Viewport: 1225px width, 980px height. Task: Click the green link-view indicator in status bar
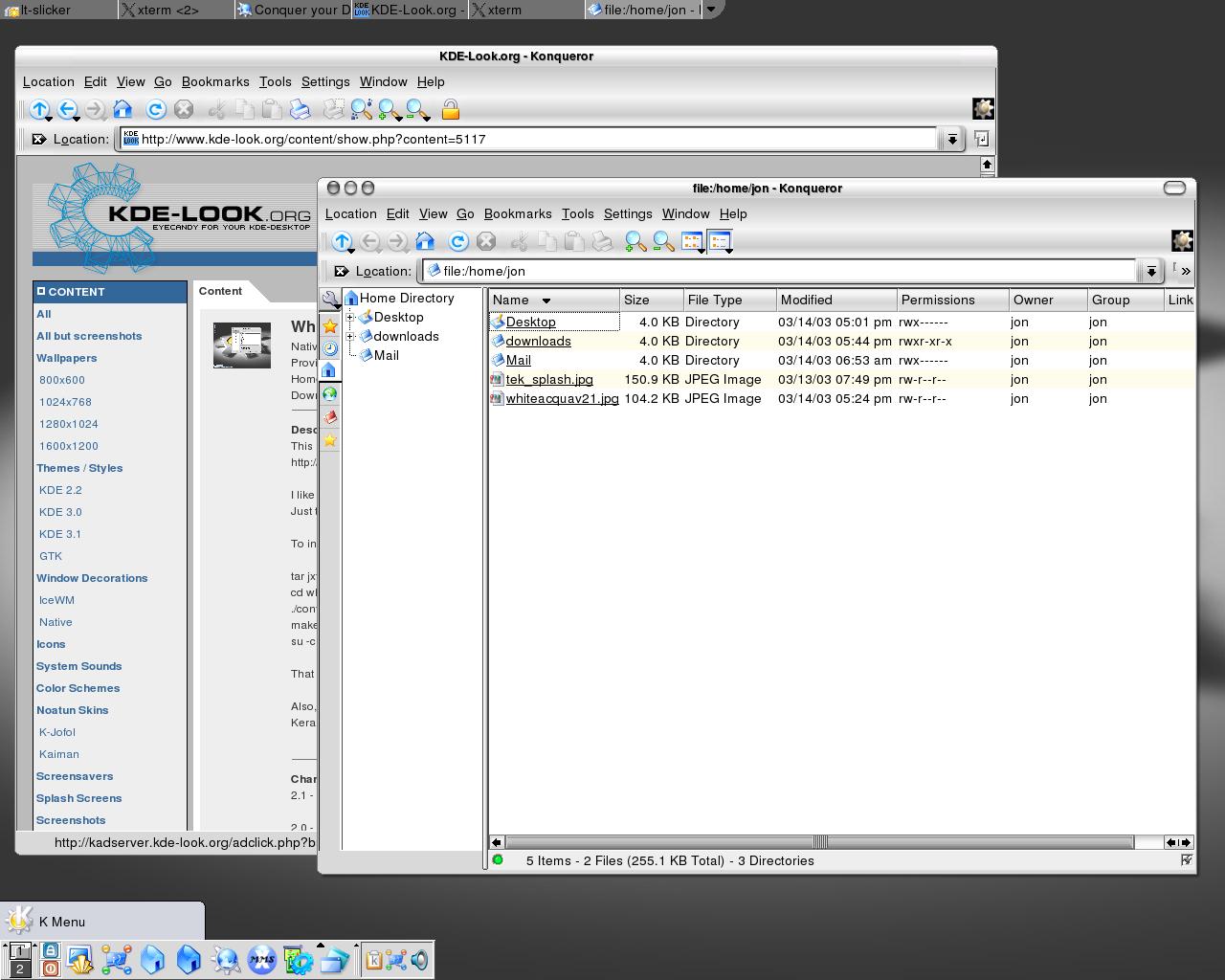498,859
